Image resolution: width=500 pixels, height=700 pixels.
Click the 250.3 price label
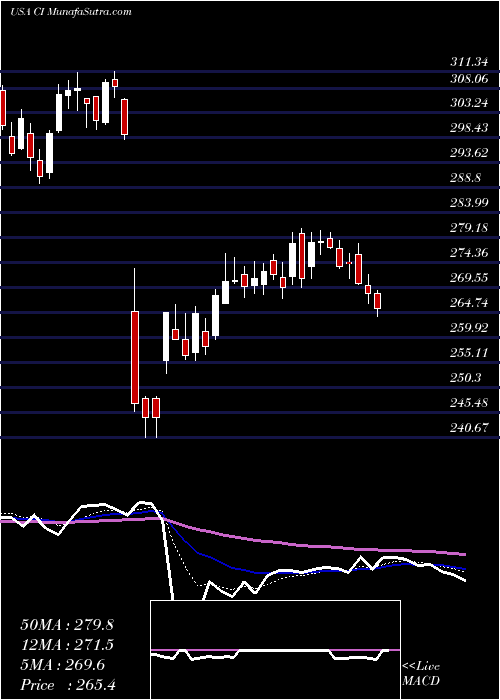465,378
